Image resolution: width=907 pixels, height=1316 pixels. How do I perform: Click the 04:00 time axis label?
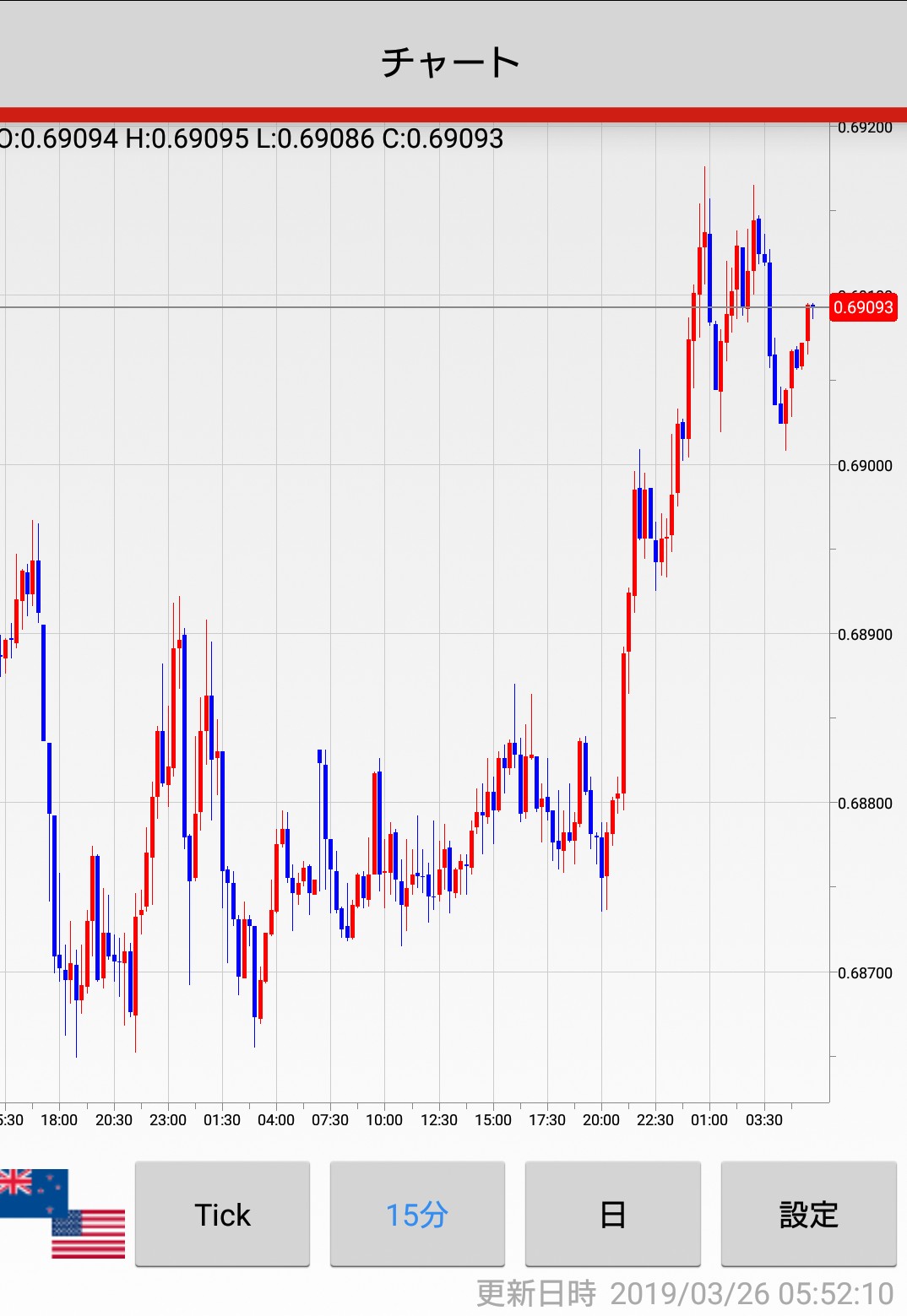(x=276, y=1120)
